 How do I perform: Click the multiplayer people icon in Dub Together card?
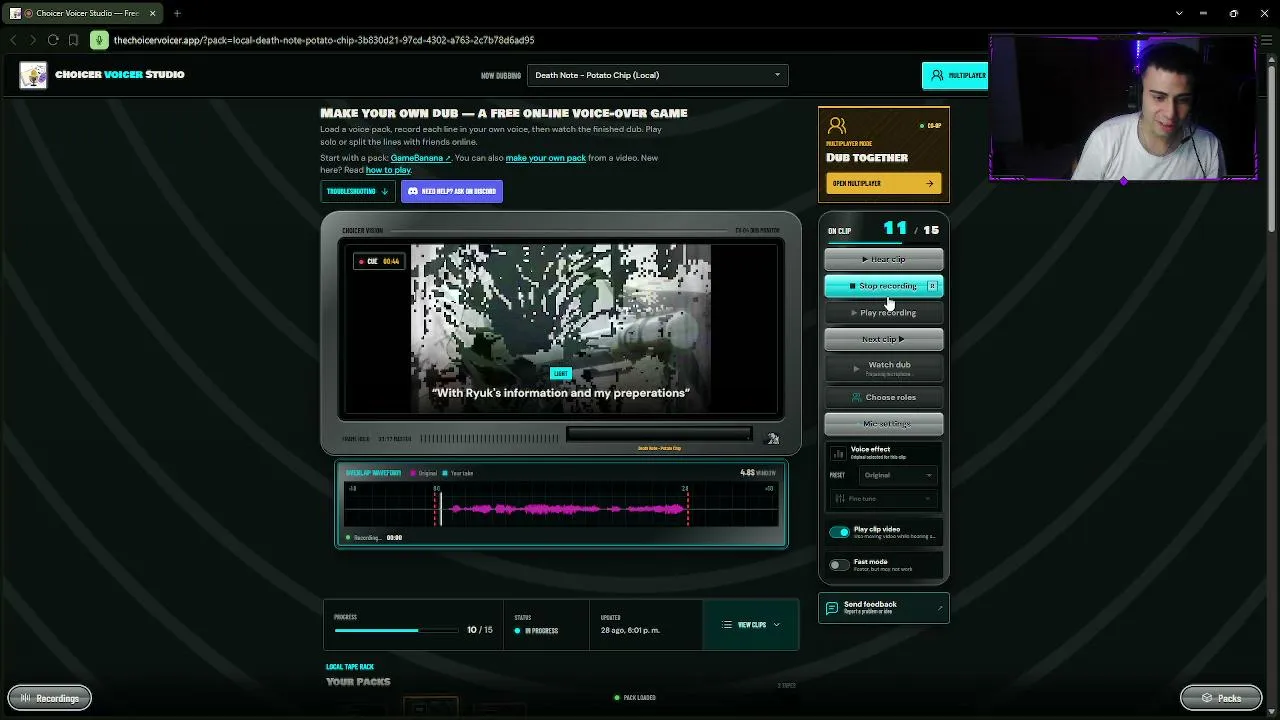(837, 125)
